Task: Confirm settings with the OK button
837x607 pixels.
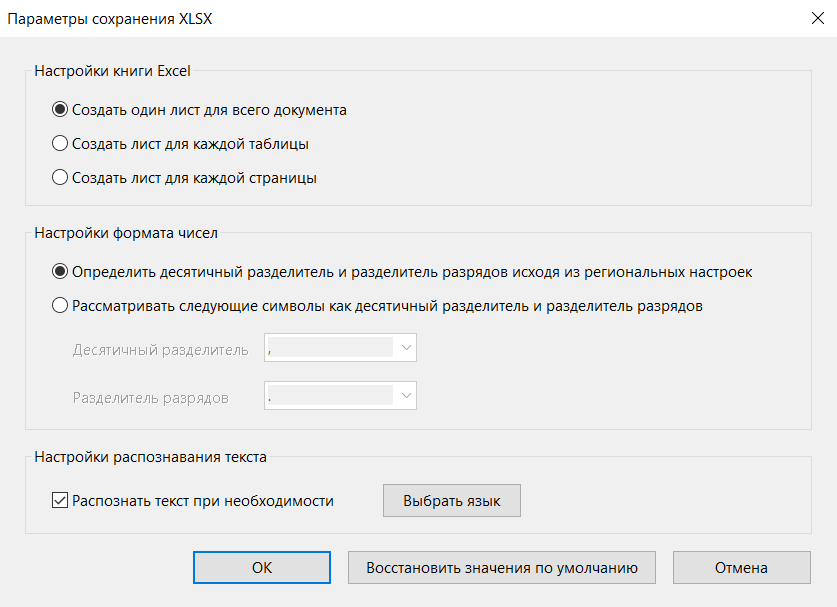Action: click(x=261, y=567)
